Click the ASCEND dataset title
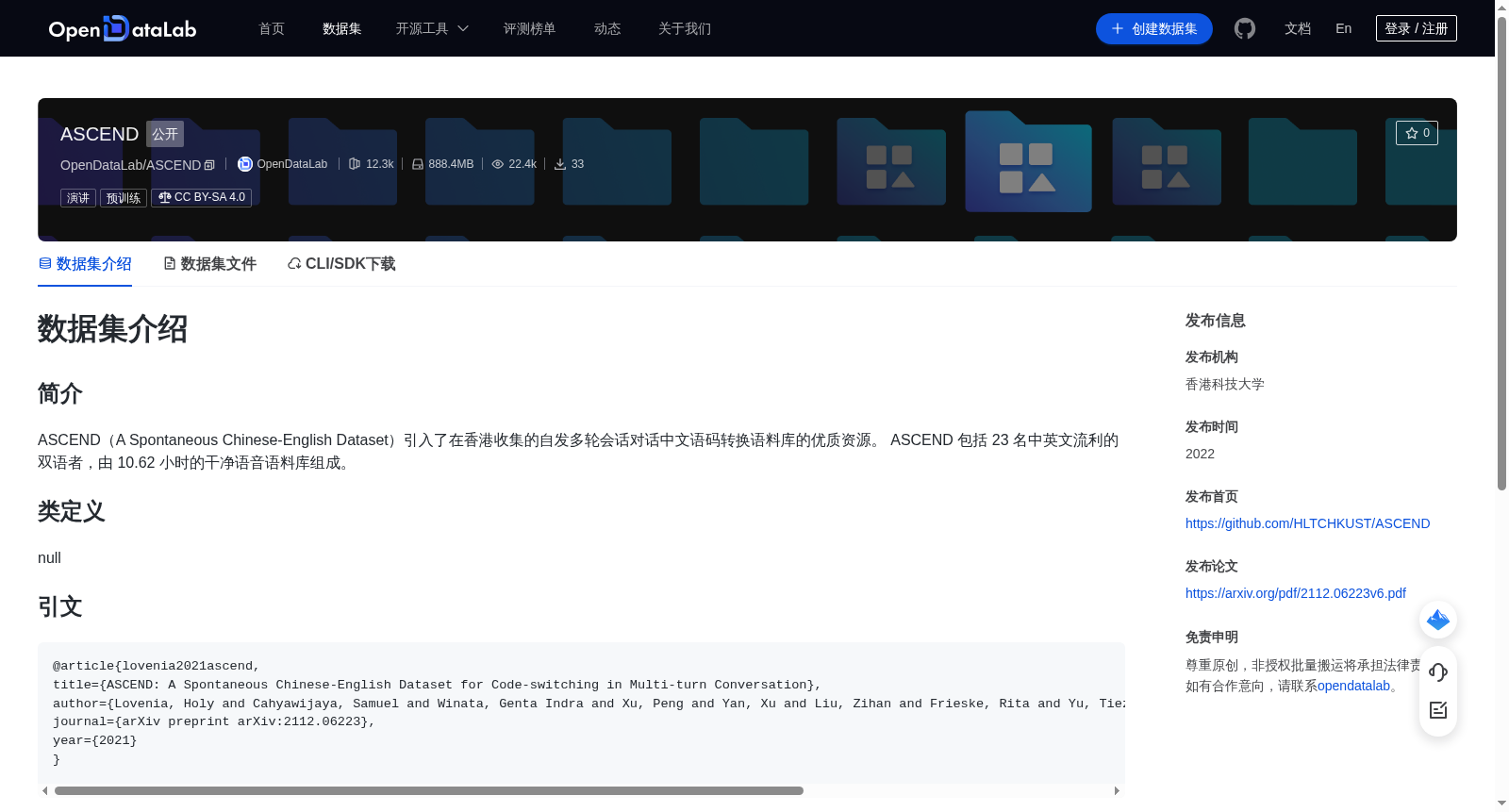This screenshot has width=1509, height=812. coord(99,134)
